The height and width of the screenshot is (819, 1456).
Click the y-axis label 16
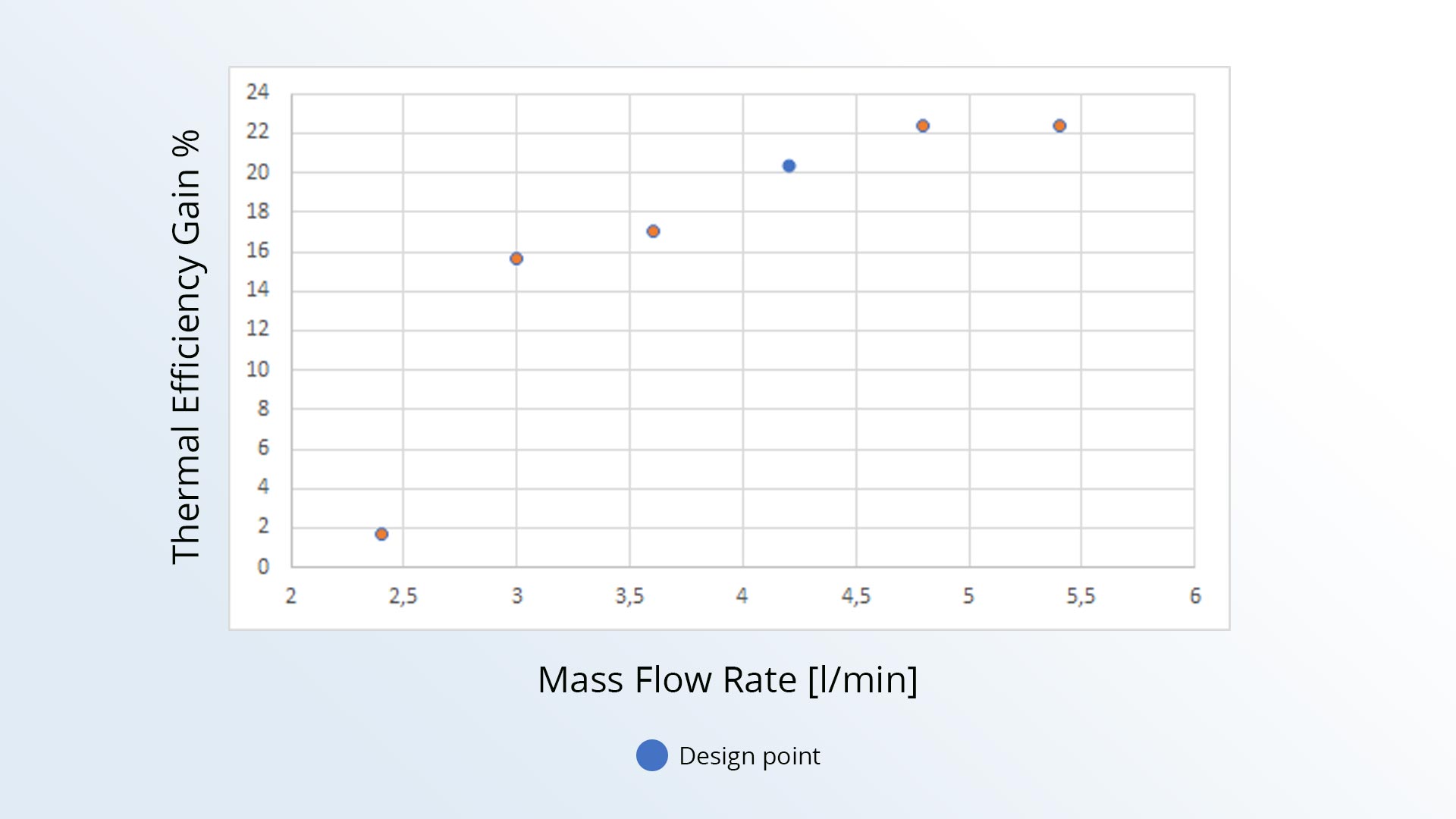point(258,250)
